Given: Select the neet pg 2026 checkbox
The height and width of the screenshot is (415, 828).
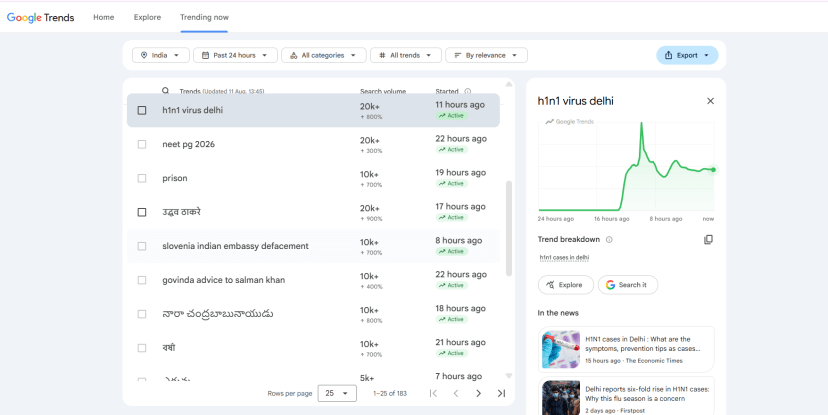Looking at the screenshot, I should (x=142, y=144).
